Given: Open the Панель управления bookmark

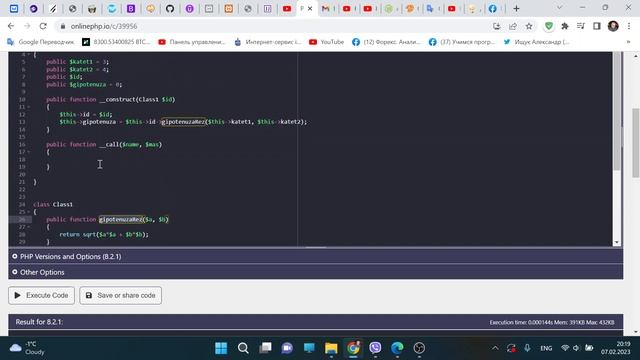Looking at the screenshot, I should (x=192, y=42).
